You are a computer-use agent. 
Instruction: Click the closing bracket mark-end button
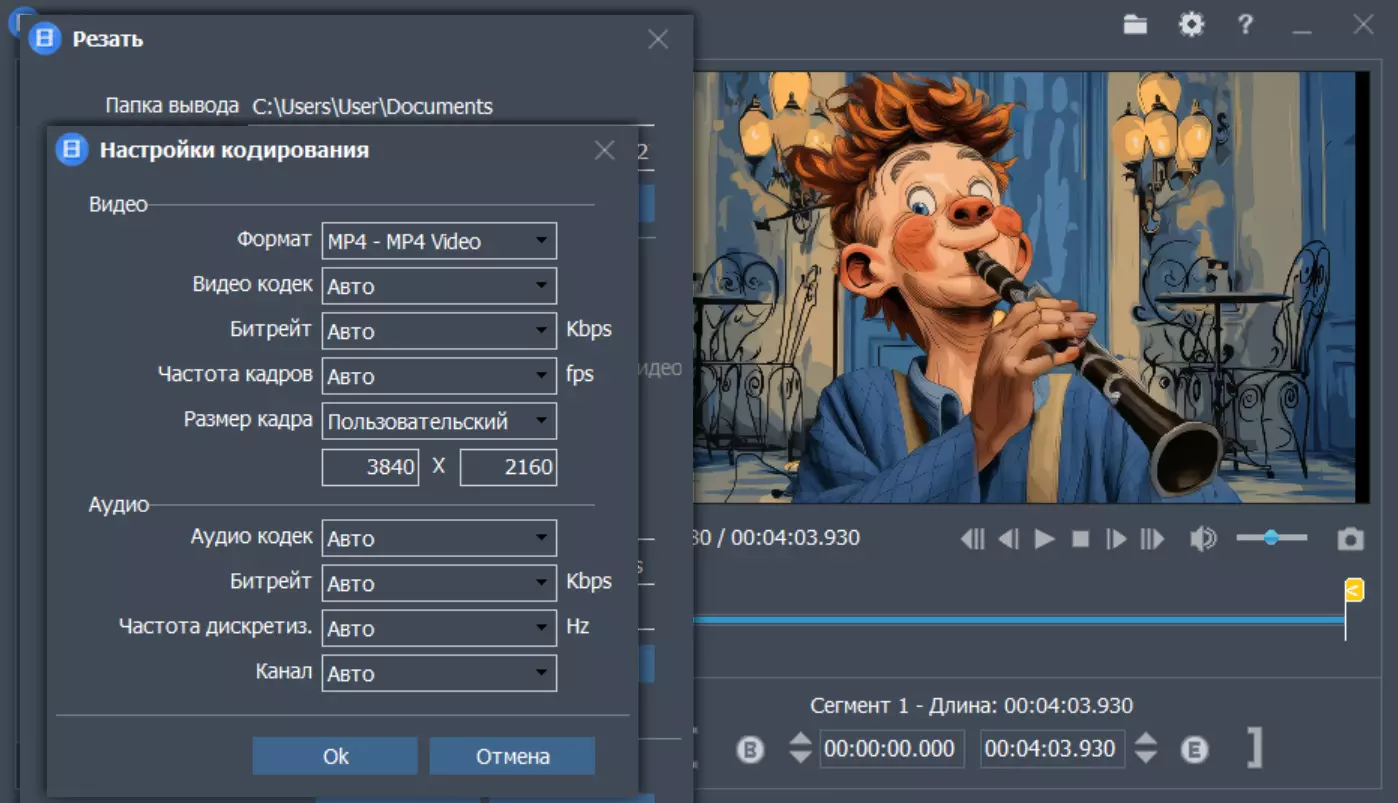tap(1254, 748)
